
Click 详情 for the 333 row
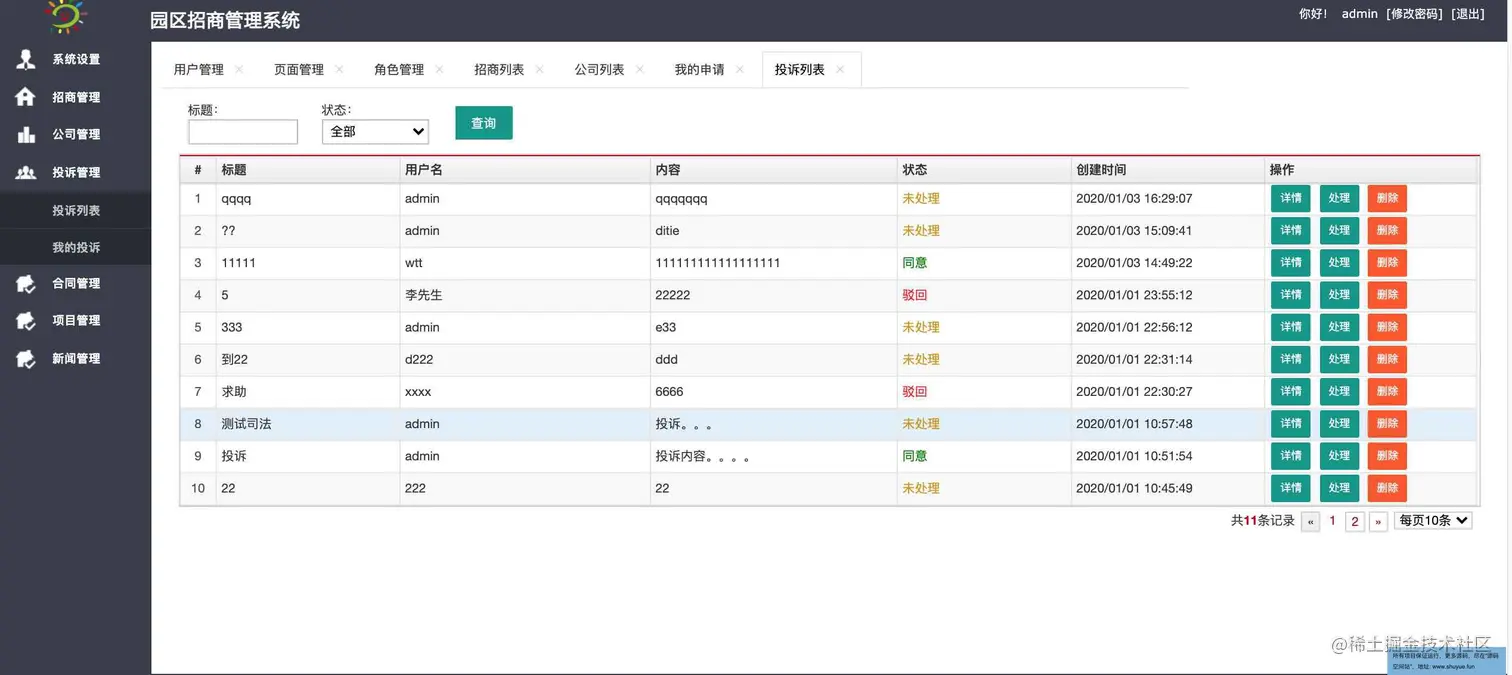tap(1291, 327)
